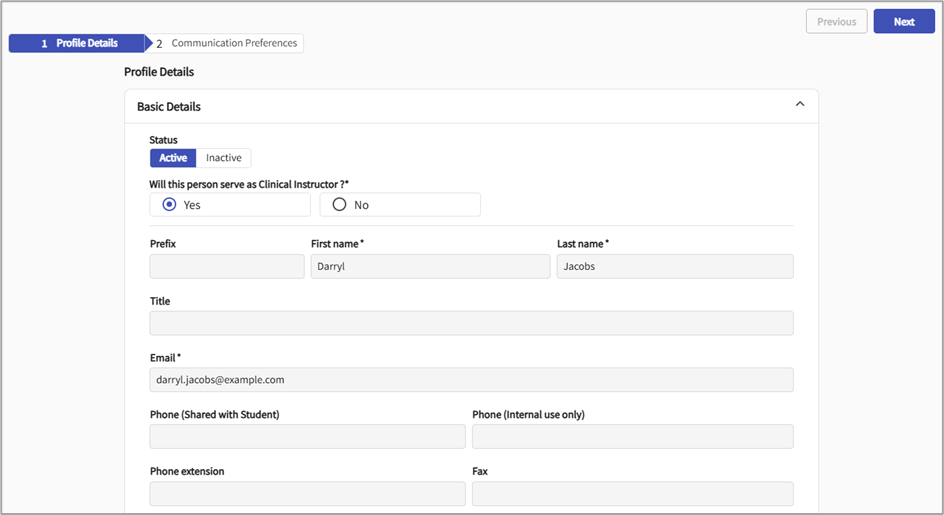Click the First name field
Image resolution: width=944 pixels, height=515 pixels.
coord(430,266)
